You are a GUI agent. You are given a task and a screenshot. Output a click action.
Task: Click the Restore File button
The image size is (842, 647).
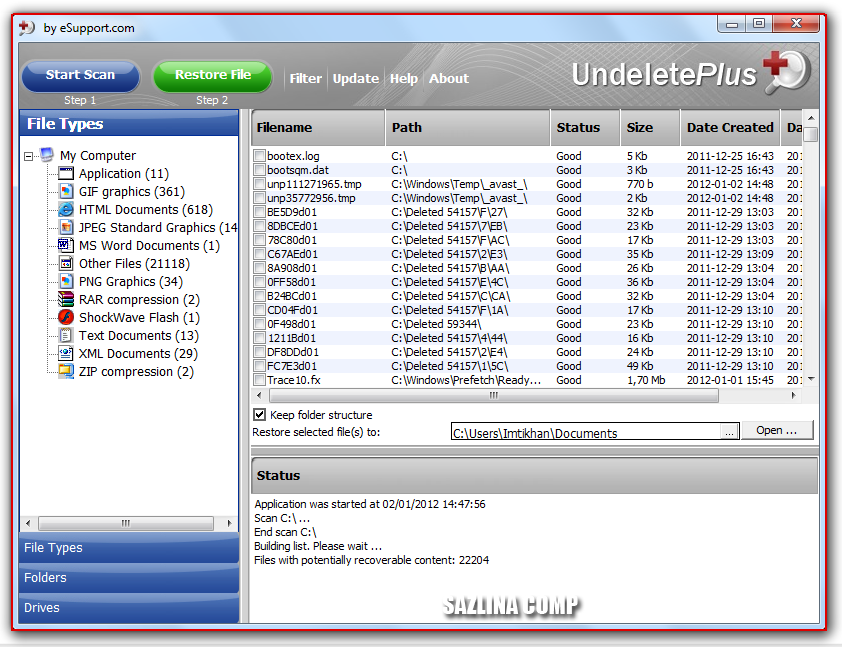[213, 75]
